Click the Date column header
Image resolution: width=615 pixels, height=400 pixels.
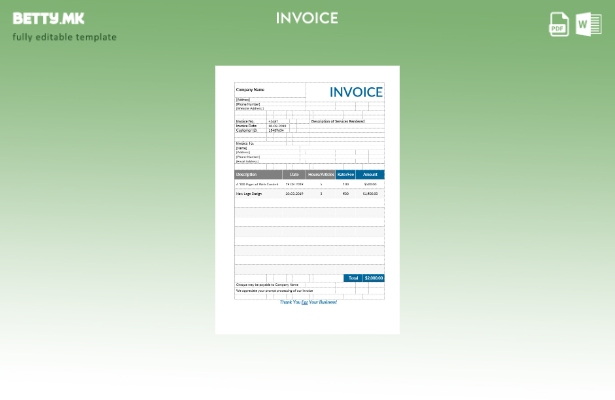pyautogui.click(x=294, y=174)
